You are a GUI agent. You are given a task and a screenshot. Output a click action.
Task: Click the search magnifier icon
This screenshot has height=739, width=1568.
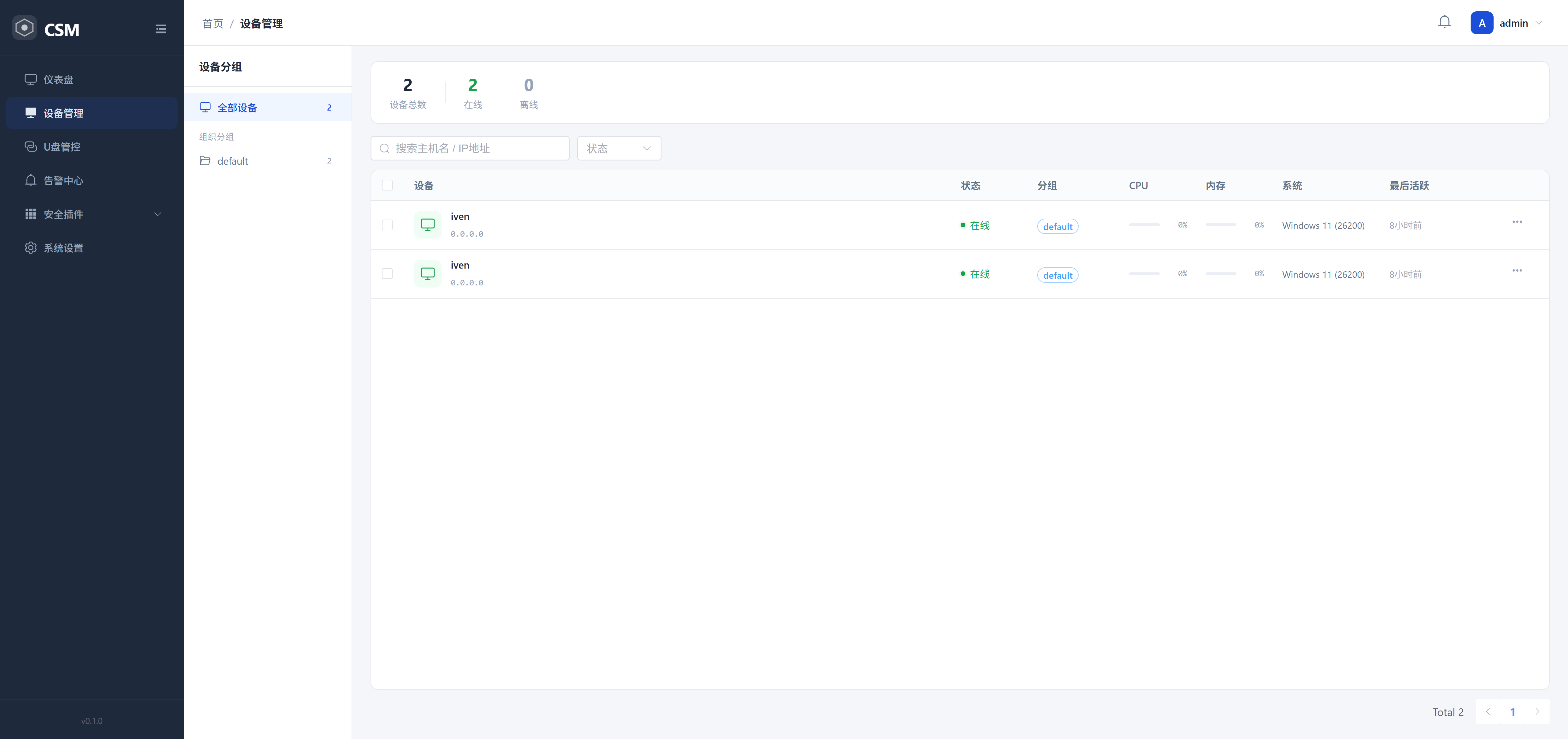pos(384,149)
